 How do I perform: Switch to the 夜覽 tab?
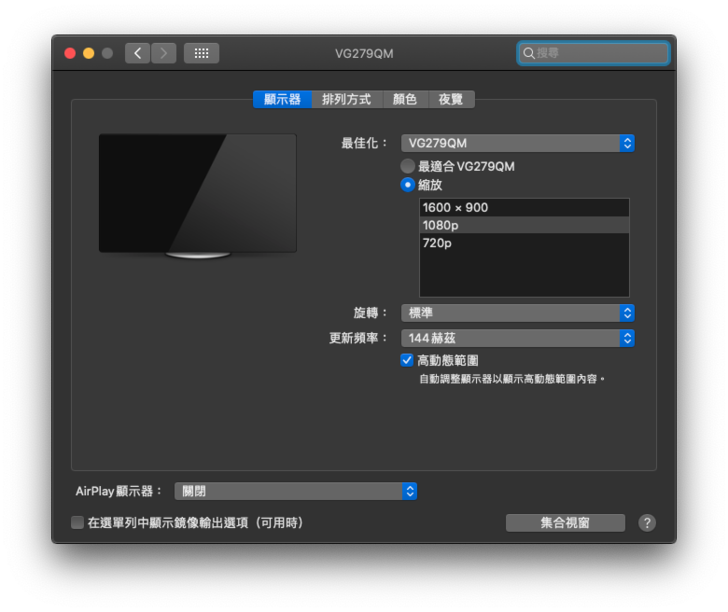[451, 100]
